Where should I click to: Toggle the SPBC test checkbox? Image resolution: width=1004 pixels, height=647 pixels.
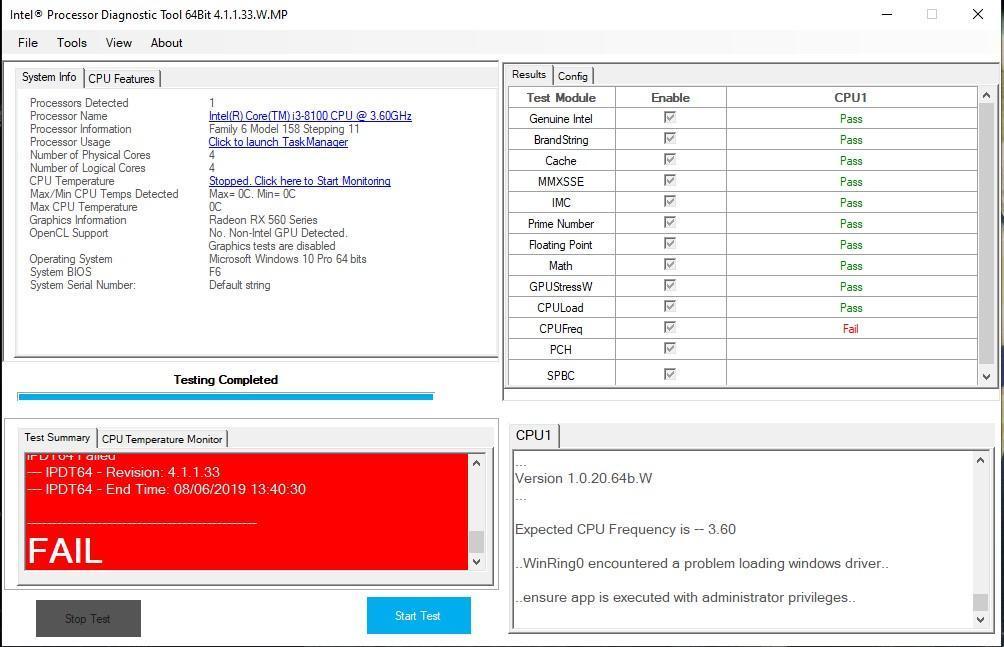[x=670, y=374]
